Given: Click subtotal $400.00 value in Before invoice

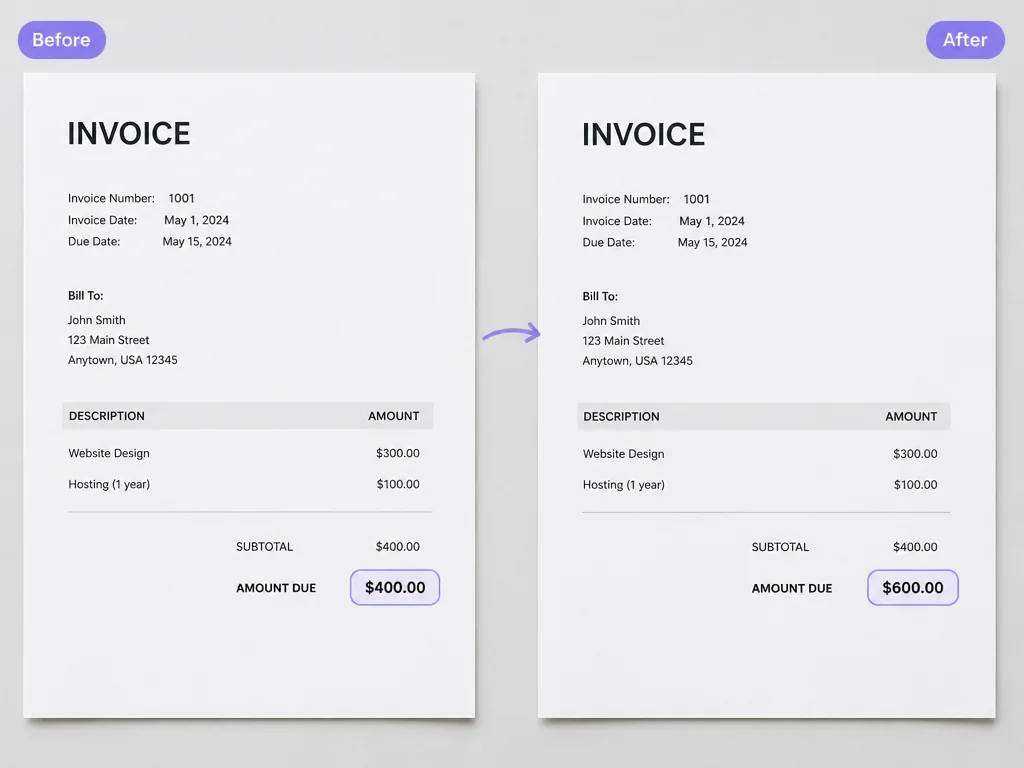Looking at the screenshot, I should point(398,547).
